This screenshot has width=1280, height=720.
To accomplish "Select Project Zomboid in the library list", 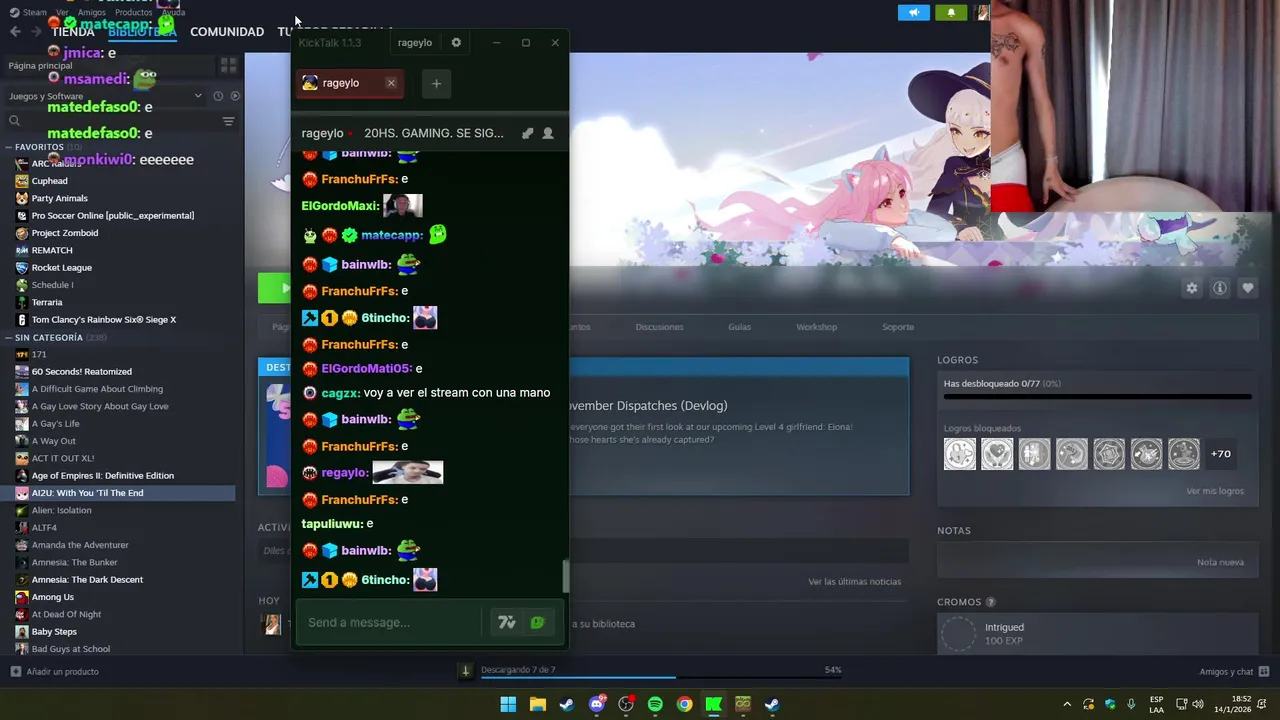I will 64,233.
